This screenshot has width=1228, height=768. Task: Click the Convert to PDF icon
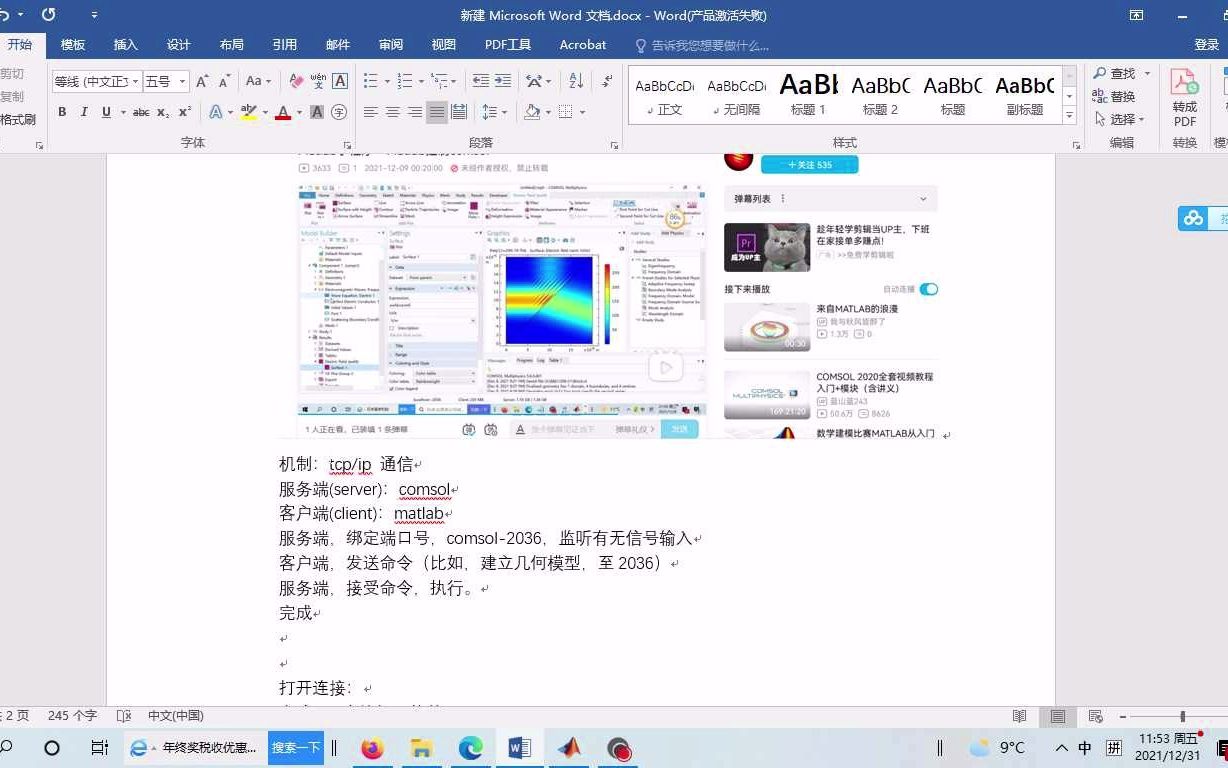pos(1185,98)
